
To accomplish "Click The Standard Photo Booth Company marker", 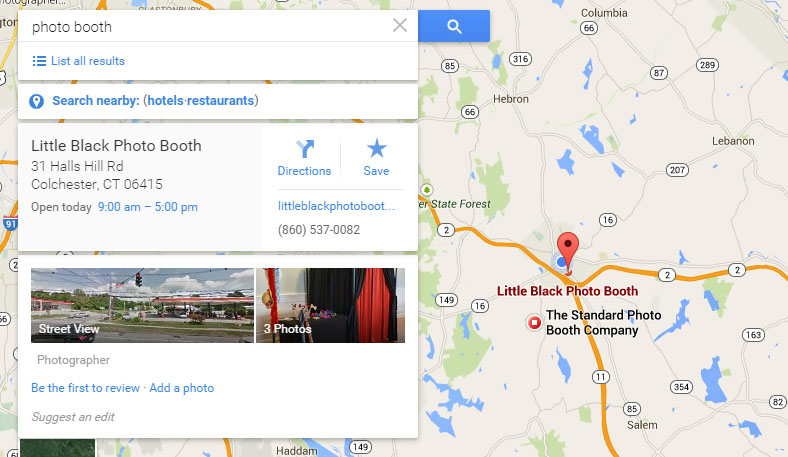I will (534, 322).
